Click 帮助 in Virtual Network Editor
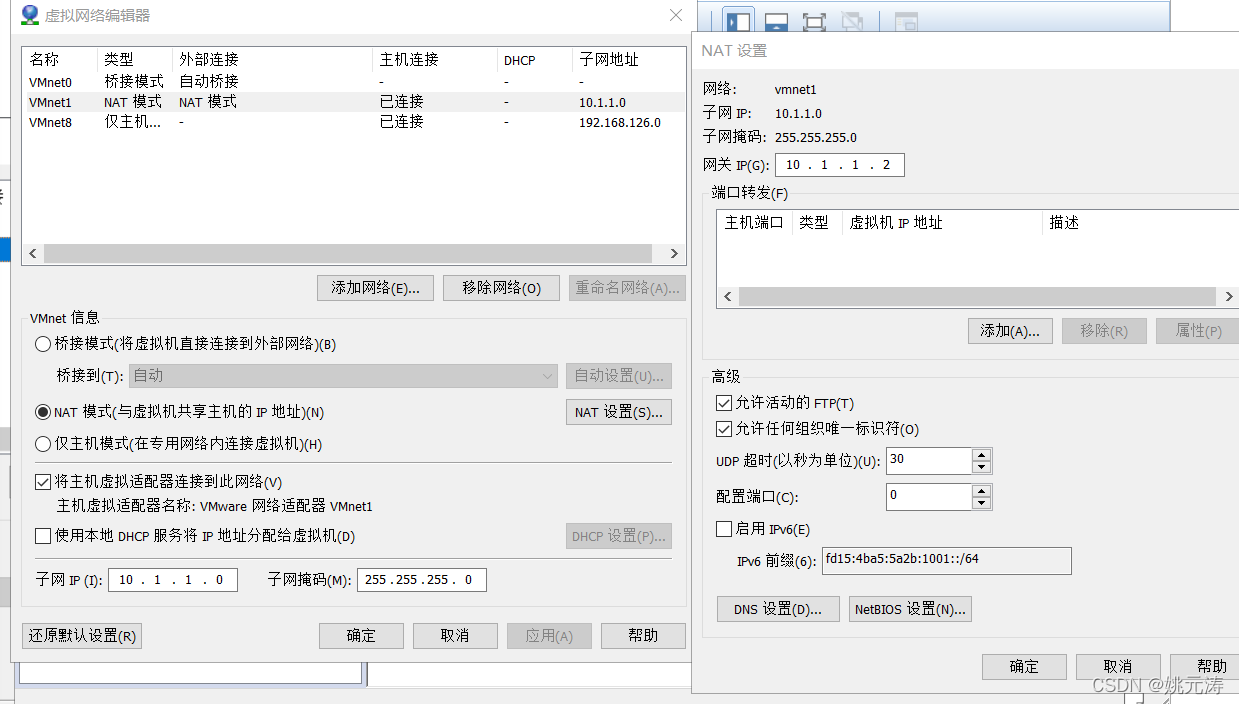The image size is (1239, 704). coord(643,636)
